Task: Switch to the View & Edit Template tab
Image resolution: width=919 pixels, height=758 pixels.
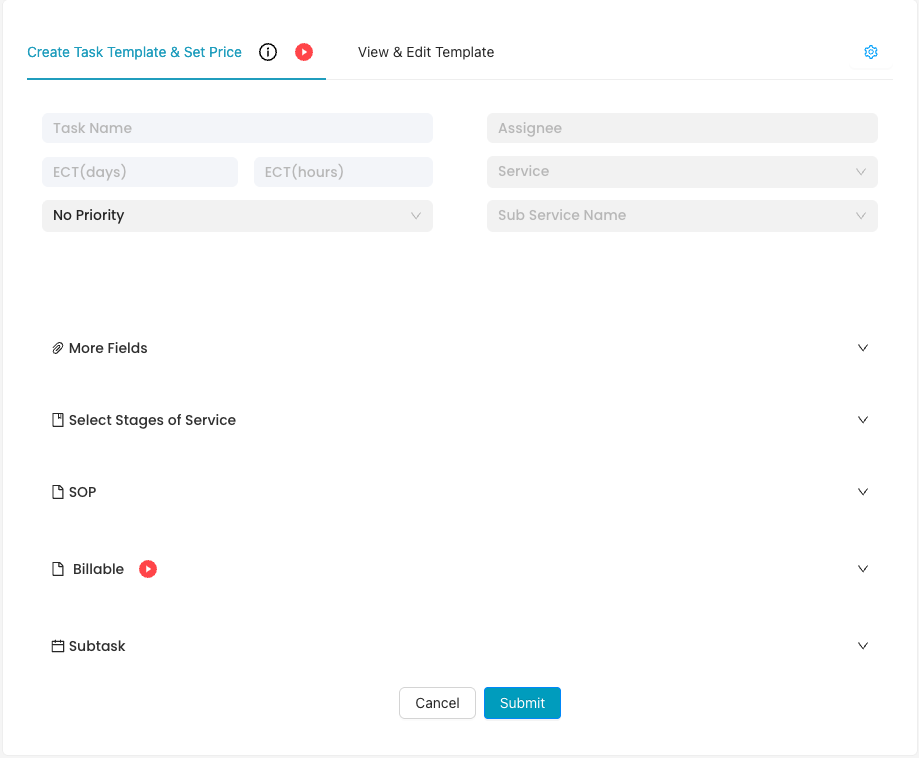Action: tap(426, 52)
